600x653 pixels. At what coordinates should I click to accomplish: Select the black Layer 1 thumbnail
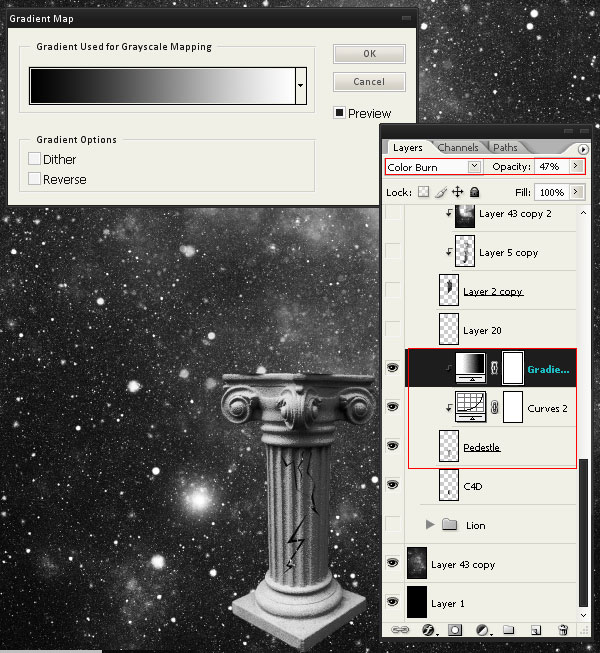[417, 602]
